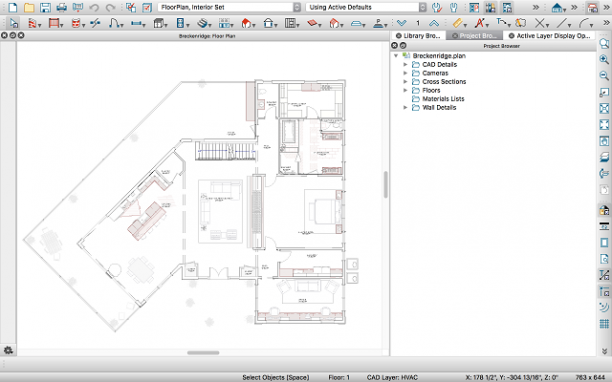Save the current plan
This screenshot has height=382, width=612.
pos(45,7)
